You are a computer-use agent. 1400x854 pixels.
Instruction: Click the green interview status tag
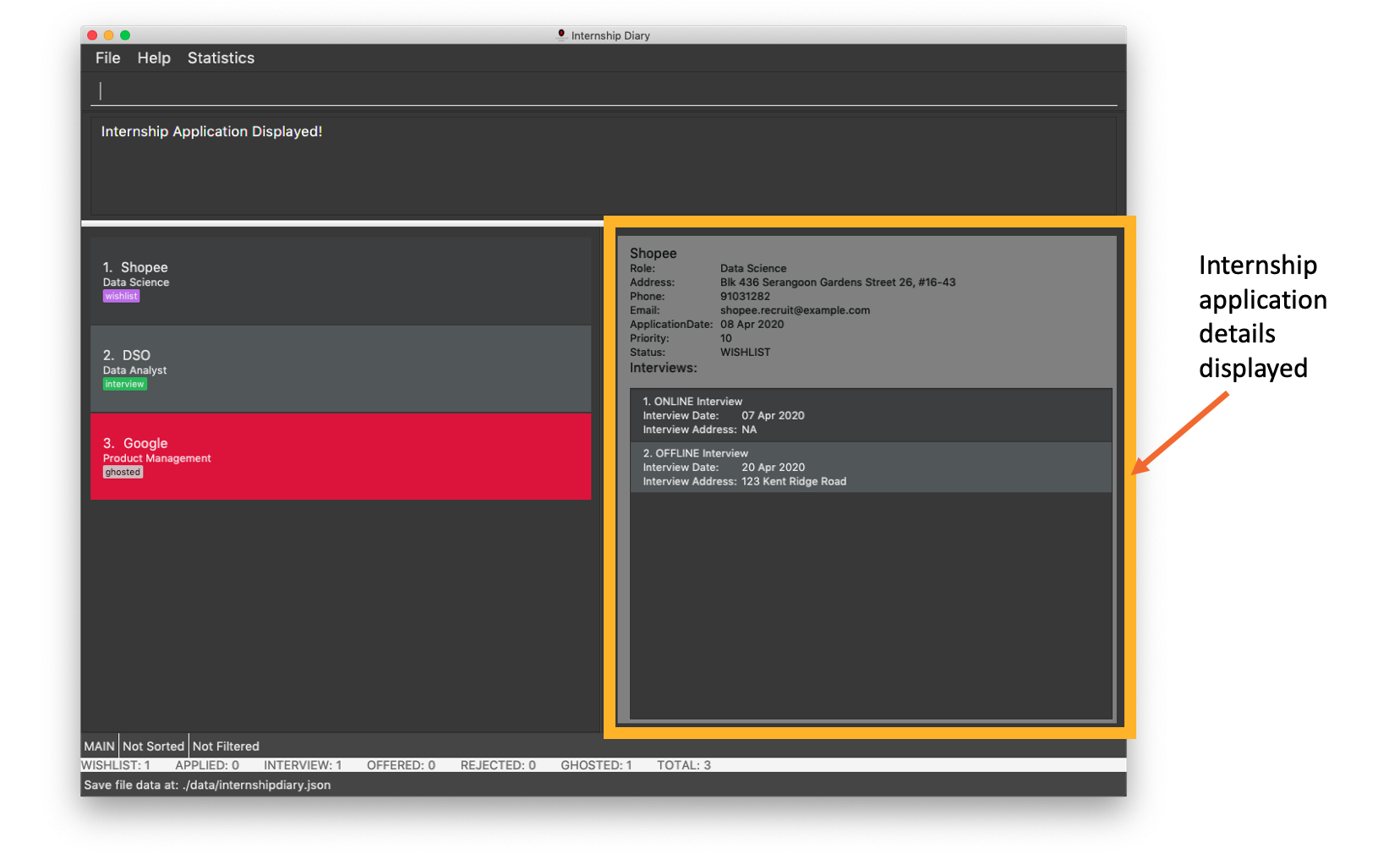tap(124, 384)
